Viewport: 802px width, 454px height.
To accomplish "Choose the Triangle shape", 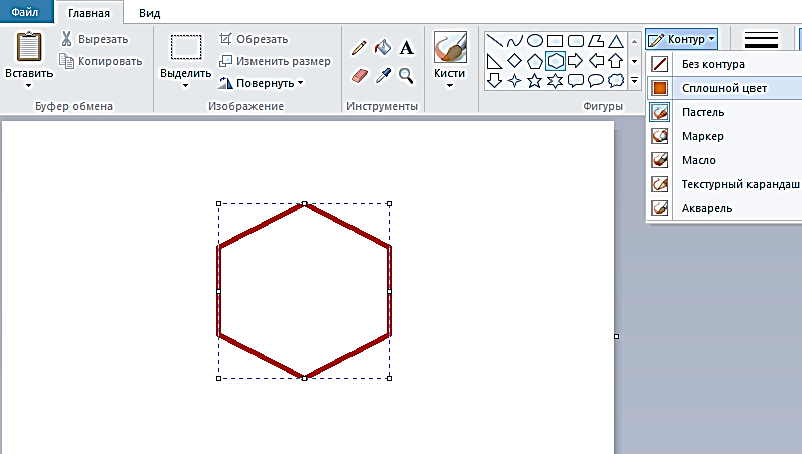I will tap(616, 41).
